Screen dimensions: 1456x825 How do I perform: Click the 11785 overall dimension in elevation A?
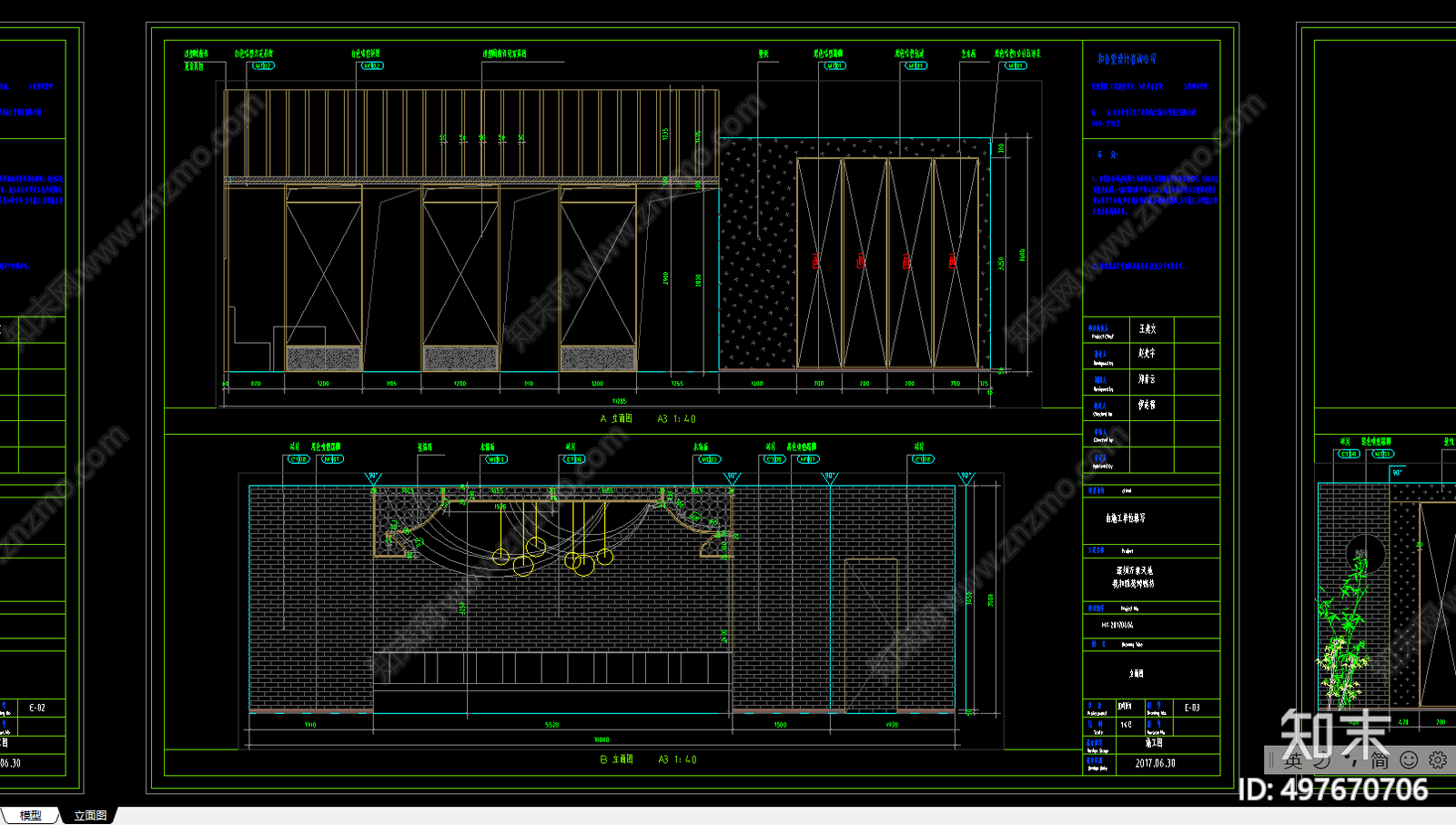[x=619, y=400]
